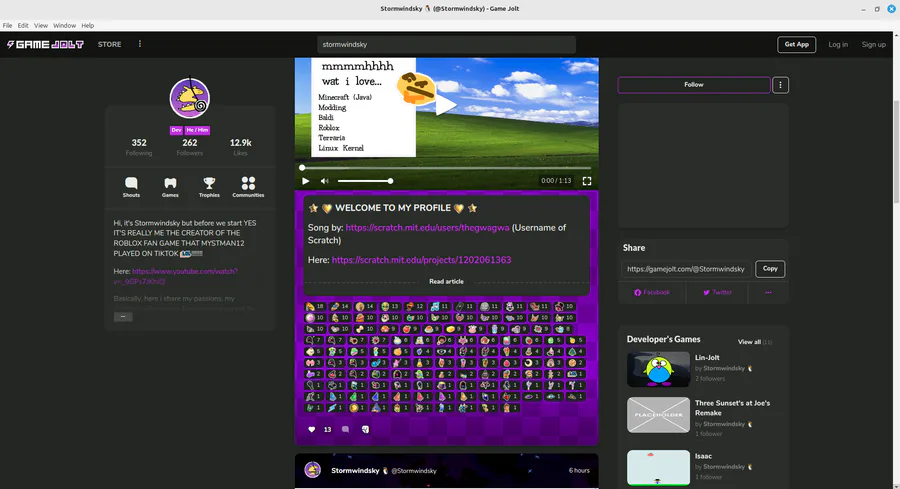Open the Trophies section of the profile

209,187
